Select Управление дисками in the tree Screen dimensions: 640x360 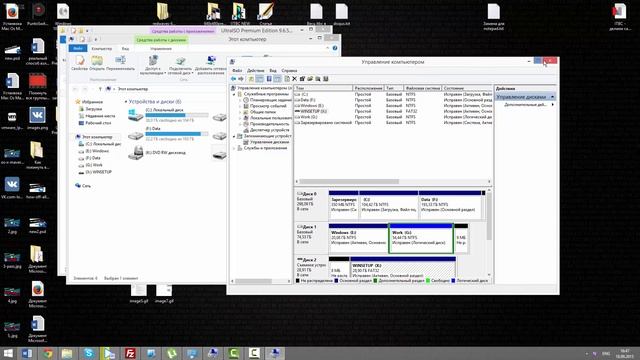[x=269, y=142]
